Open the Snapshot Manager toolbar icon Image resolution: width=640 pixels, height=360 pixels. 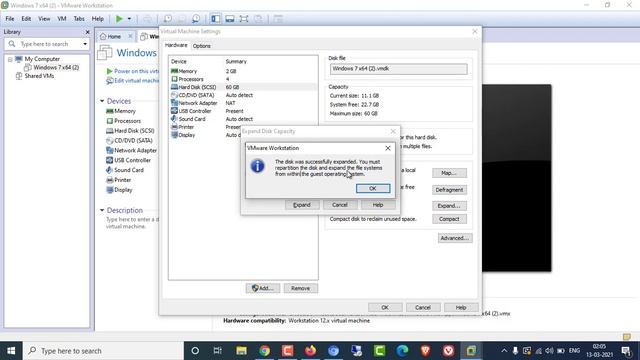point(196,19)
